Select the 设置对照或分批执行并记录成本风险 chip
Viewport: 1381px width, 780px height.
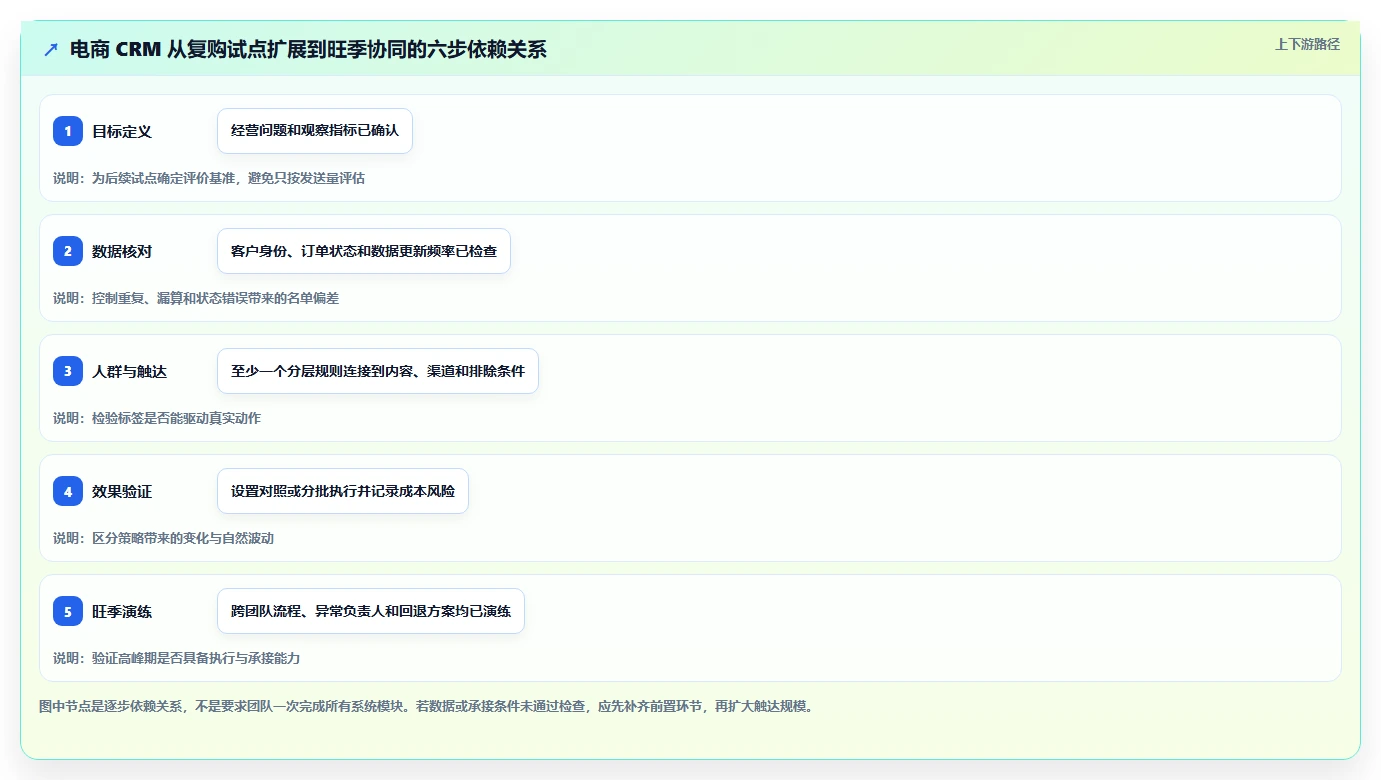(343, 491)
